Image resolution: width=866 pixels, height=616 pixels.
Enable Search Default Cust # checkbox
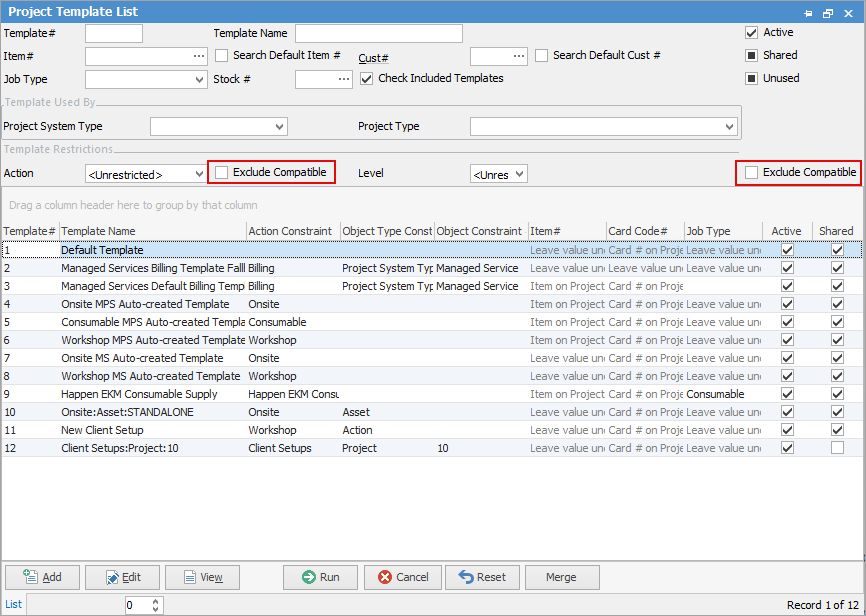(541, 55)
